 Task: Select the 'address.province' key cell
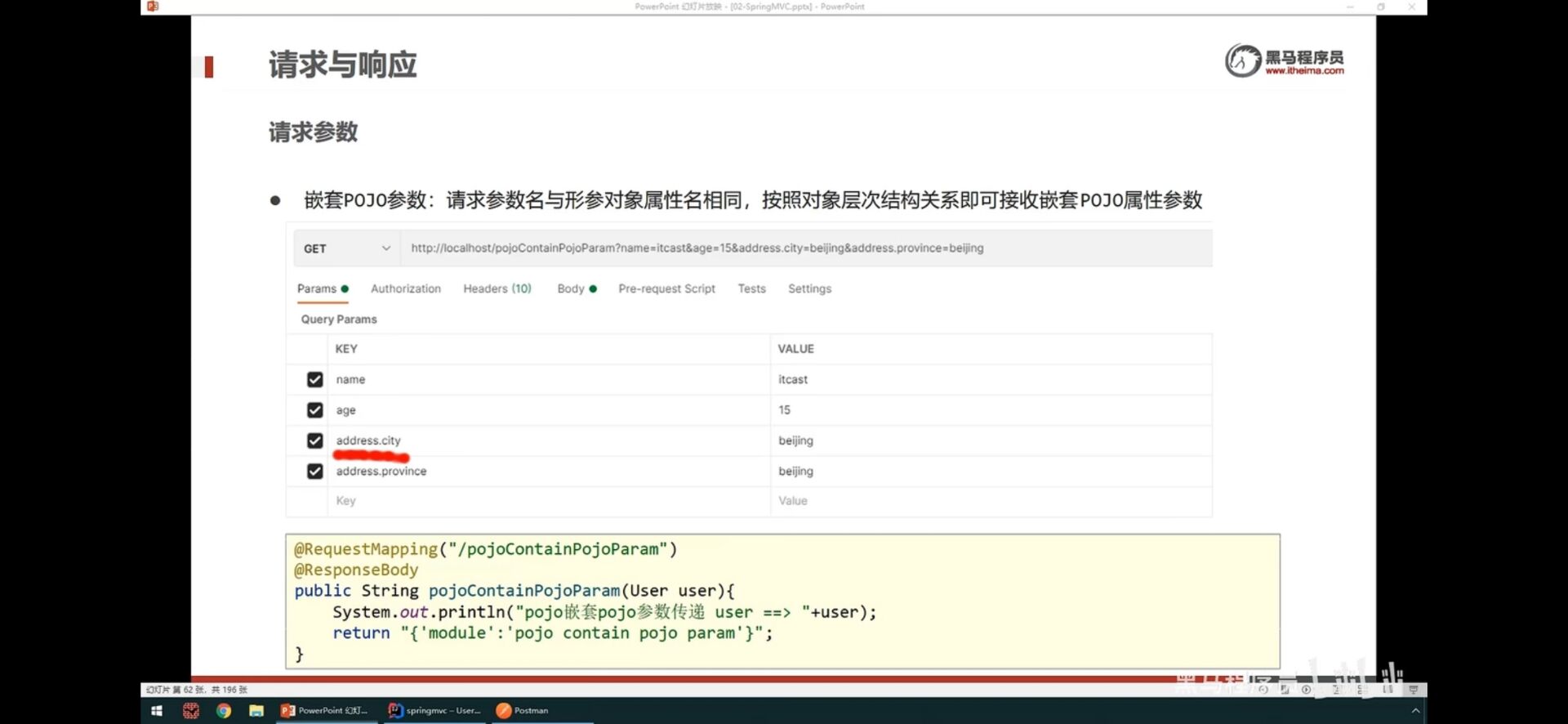pyautogui.click(x=550, y=471)
